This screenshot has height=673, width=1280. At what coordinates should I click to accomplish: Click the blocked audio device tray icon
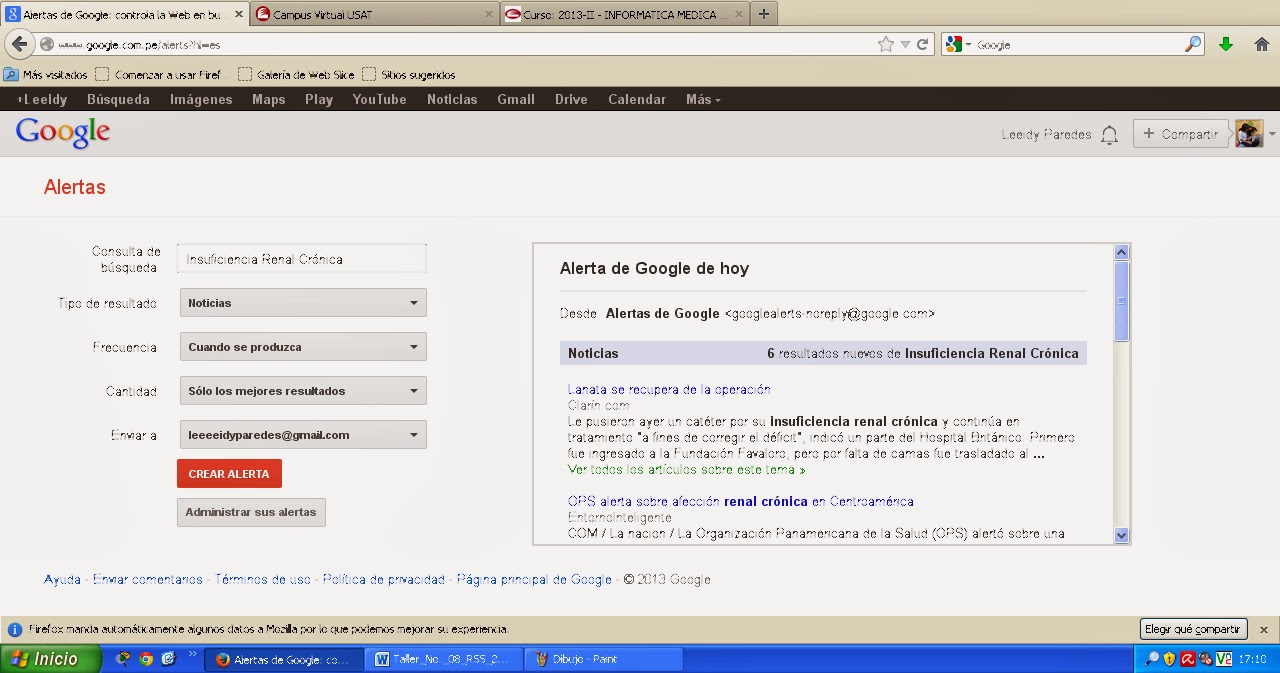coord(1206,659)
